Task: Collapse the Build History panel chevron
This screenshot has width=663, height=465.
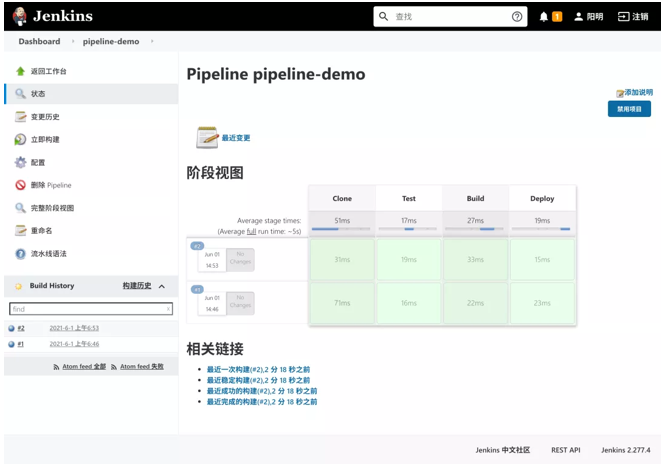Action: click(162, 286)
